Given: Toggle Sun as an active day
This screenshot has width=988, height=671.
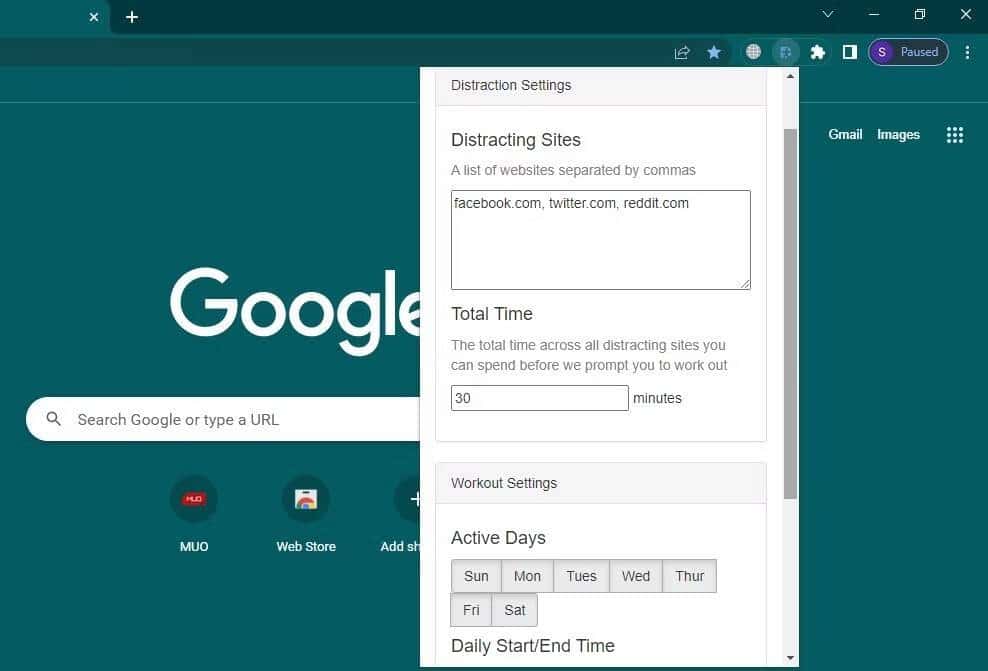Looking at the screenshot, I should (x=476, y=576).
